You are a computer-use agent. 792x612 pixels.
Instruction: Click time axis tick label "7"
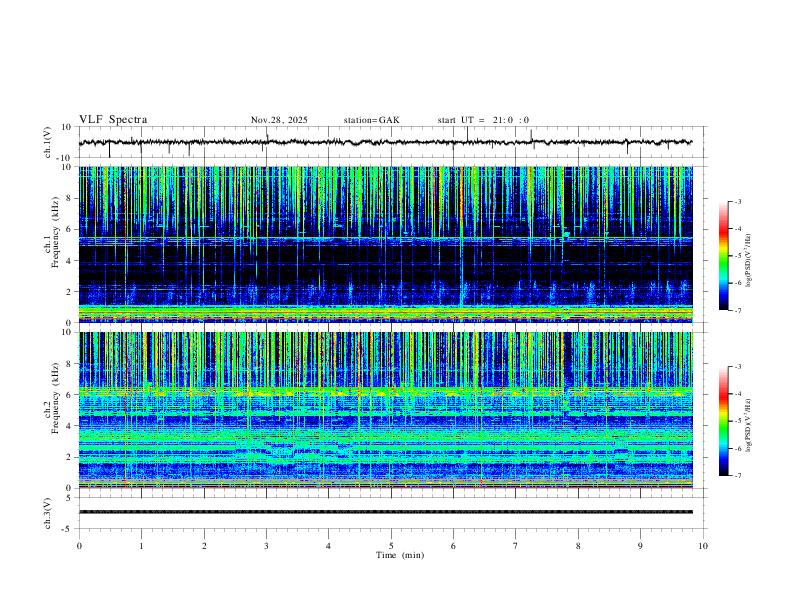click(516, 546)
